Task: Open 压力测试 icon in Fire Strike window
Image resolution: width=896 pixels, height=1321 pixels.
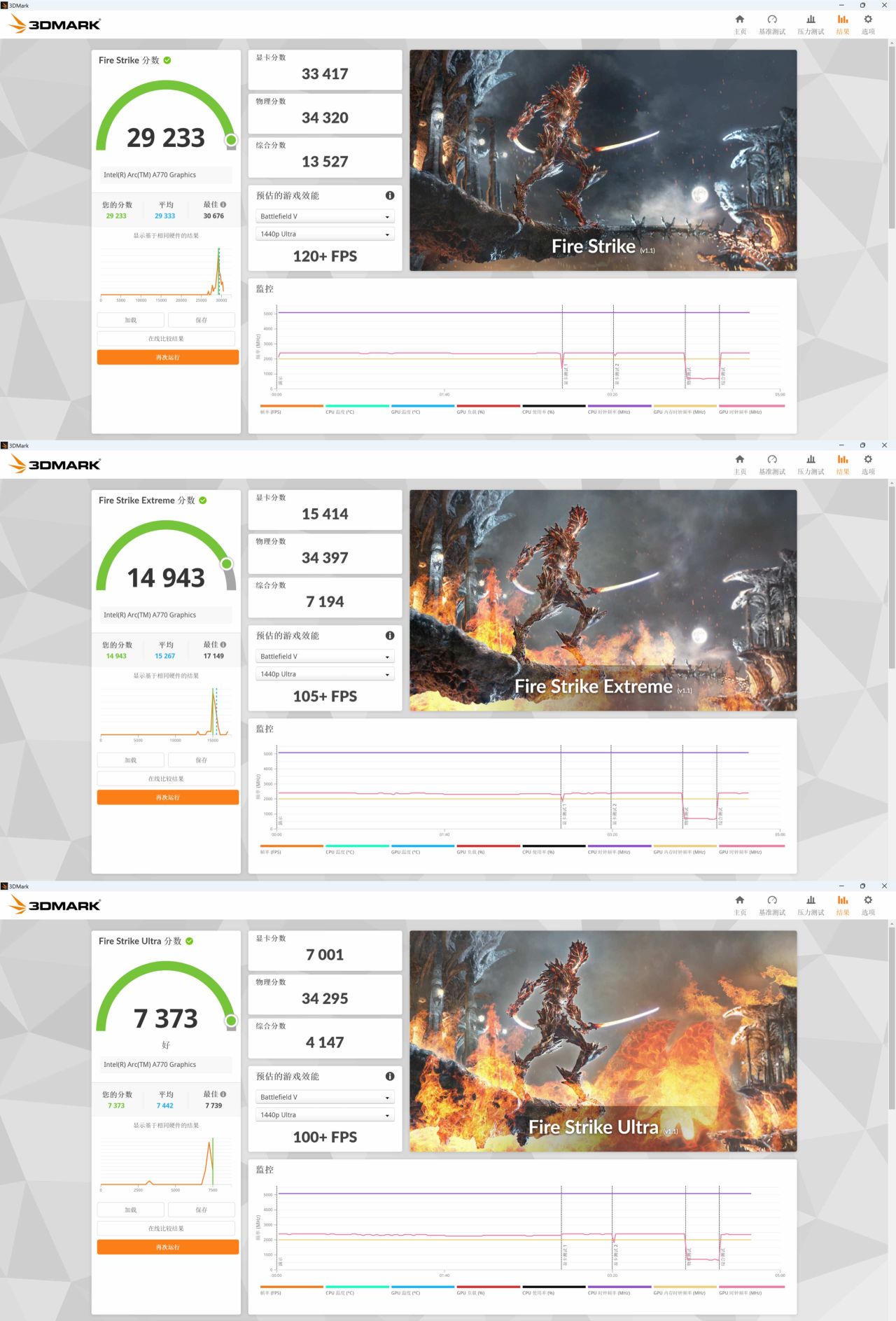Action: 811,20
